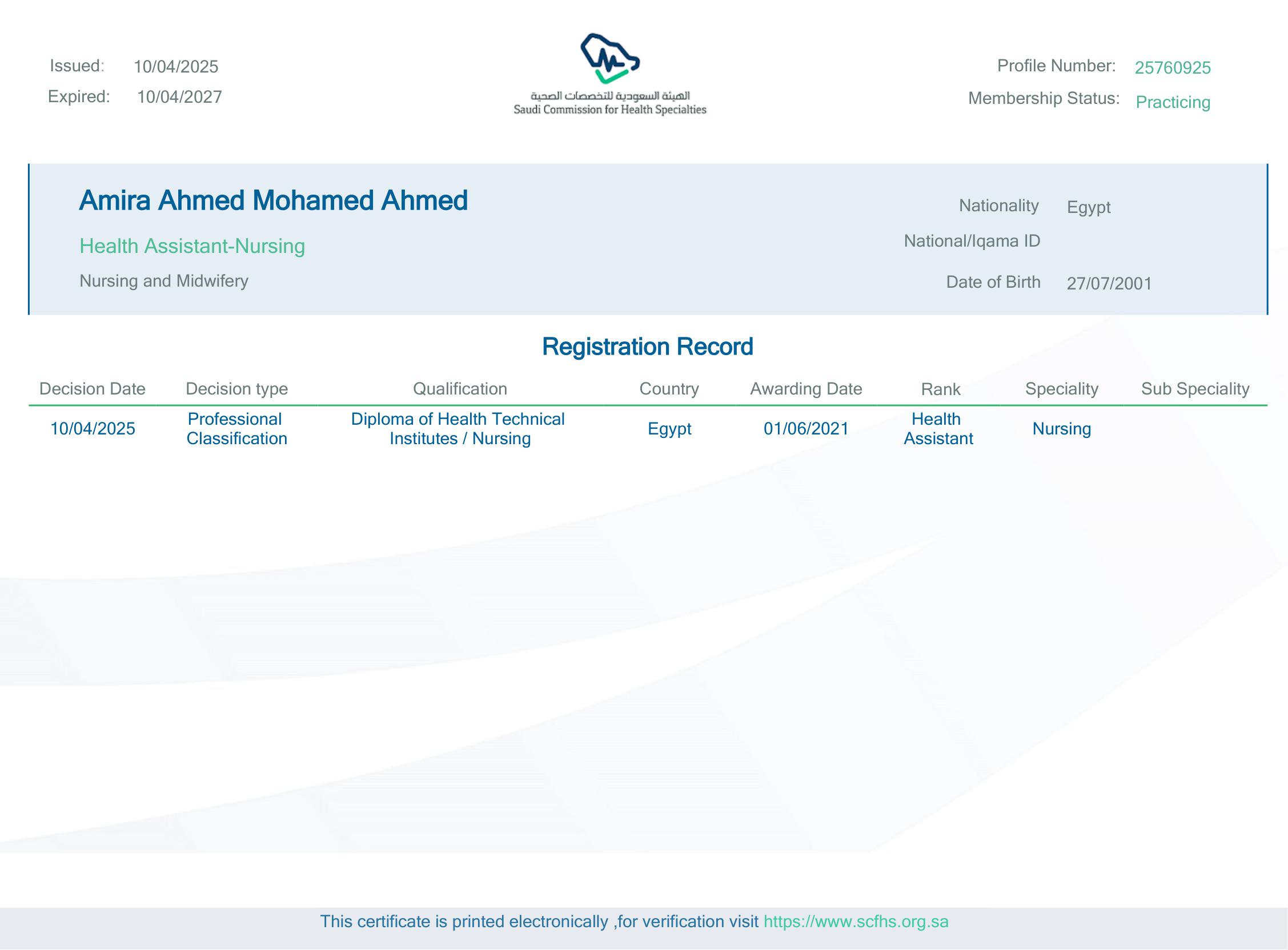Click the Practicing membership status
This screenshot has height=950, width=1288.
coord(1173,102)
